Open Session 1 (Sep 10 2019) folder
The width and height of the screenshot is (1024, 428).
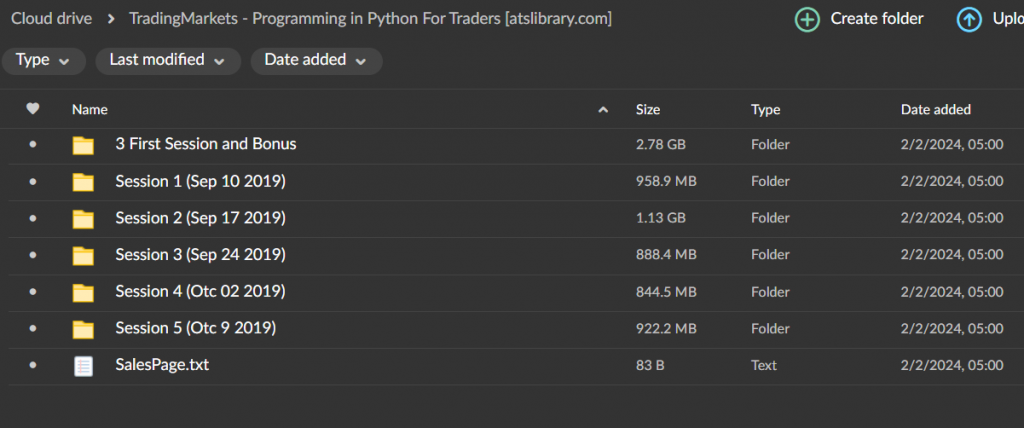click(200, 181)
